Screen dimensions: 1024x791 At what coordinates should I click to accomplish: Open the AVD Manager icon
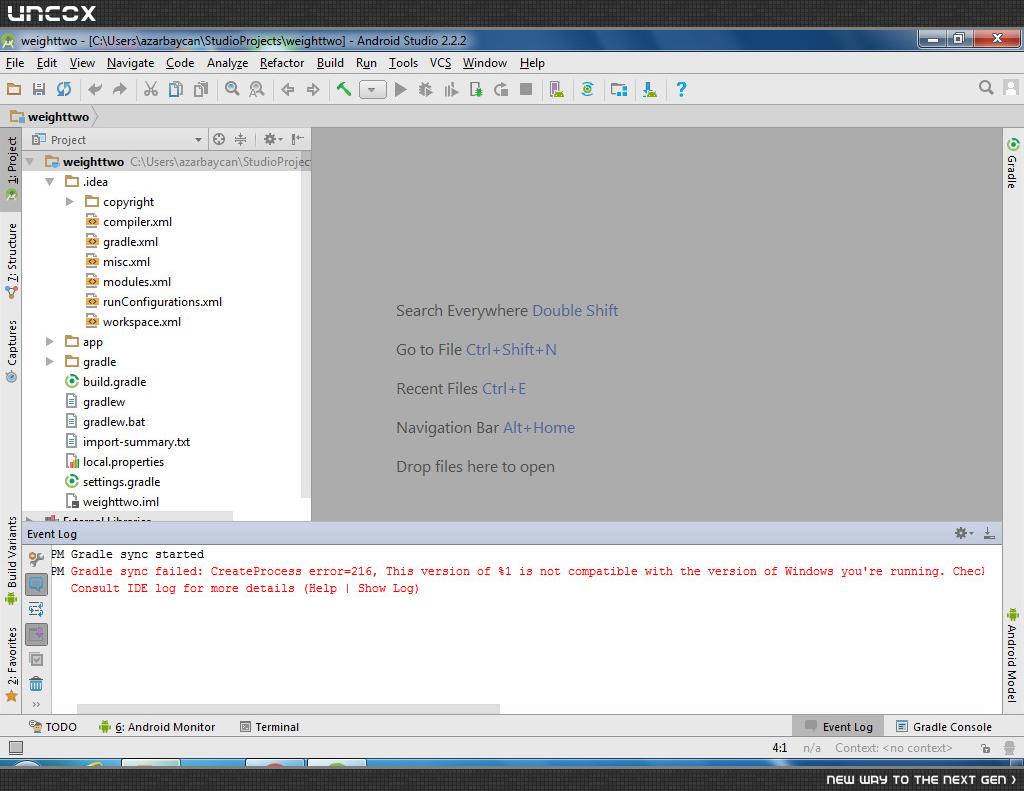point(556,89)
